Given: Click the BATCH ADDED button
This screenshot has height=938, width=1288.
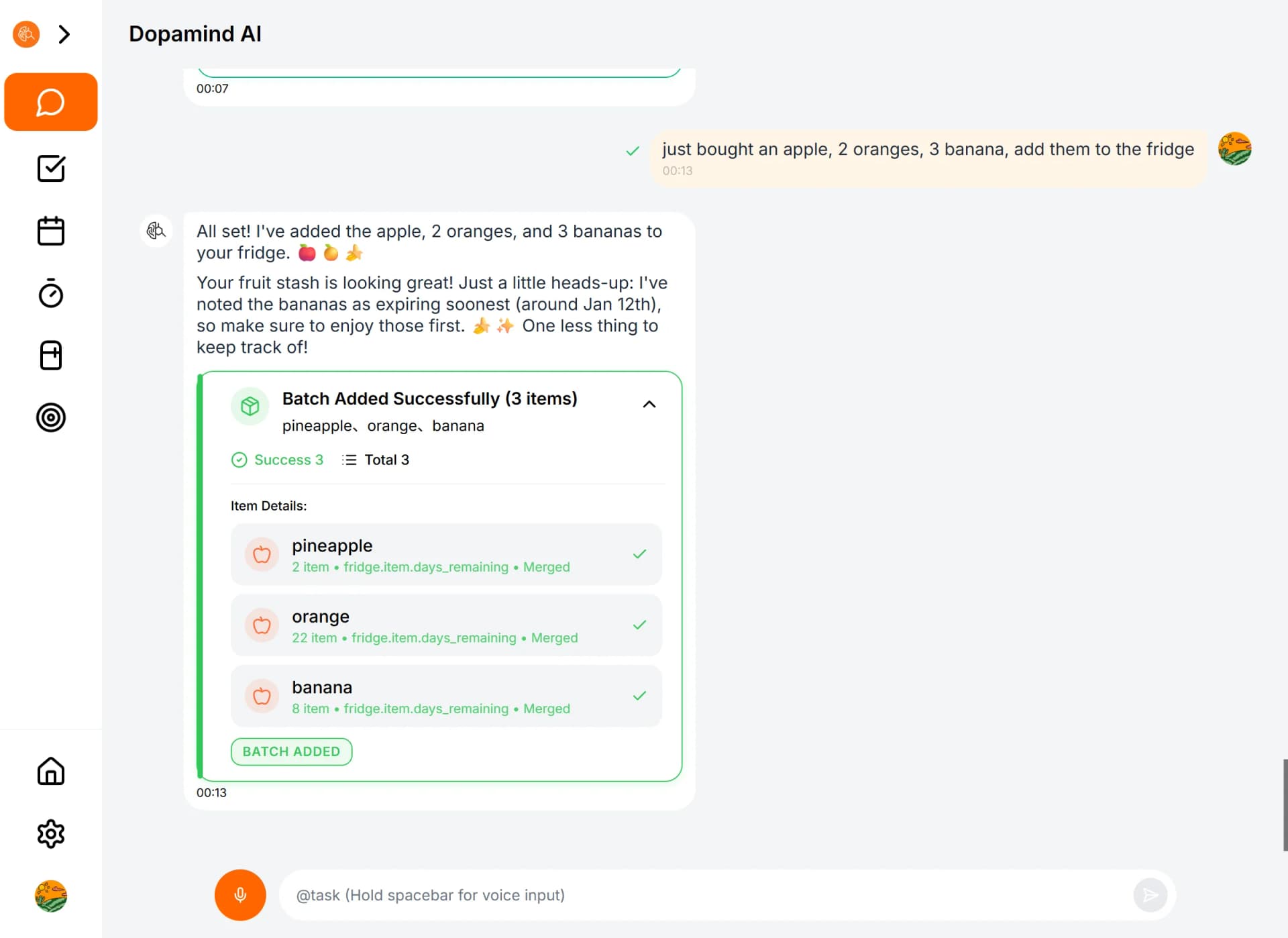Looking at the screenshot, I should click(291, 751).
